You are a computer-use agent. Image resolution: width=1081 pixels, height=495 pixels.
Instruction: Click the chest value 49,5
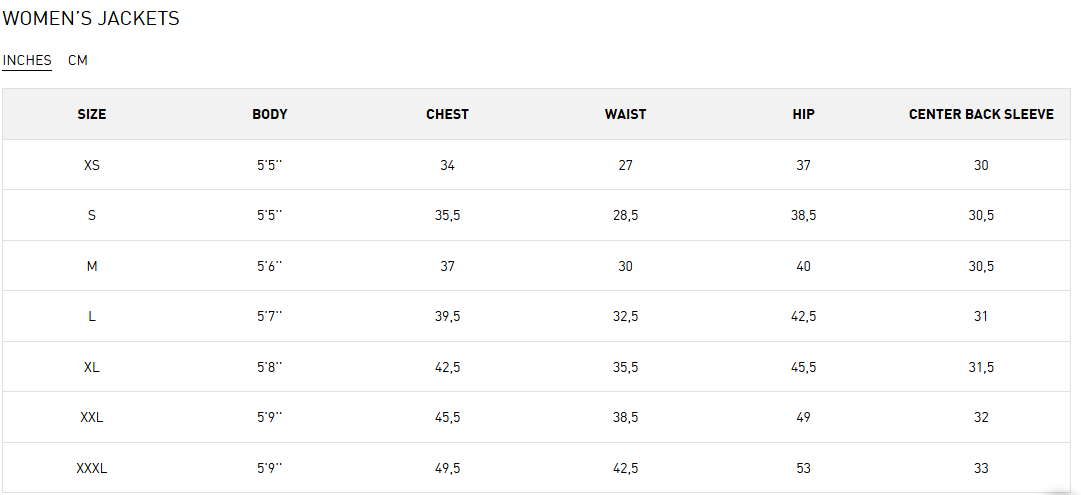[447, 468]
